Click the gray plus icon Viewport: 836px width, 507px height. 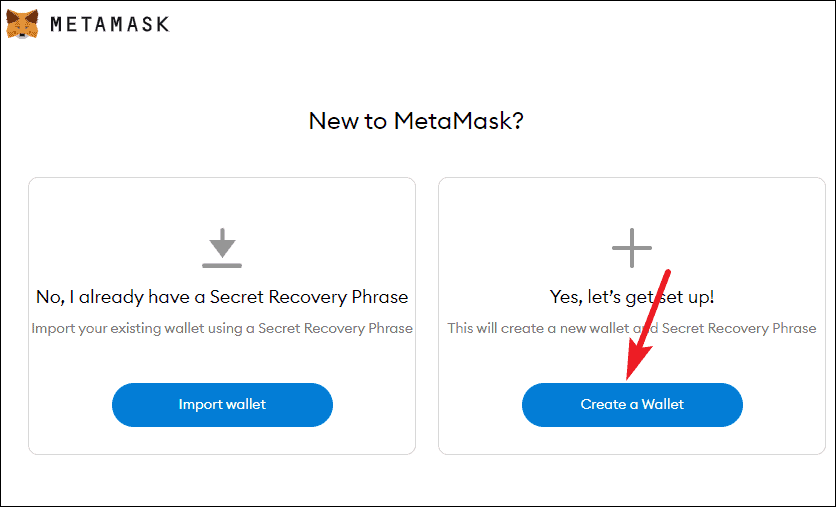(x=632, y=248)
